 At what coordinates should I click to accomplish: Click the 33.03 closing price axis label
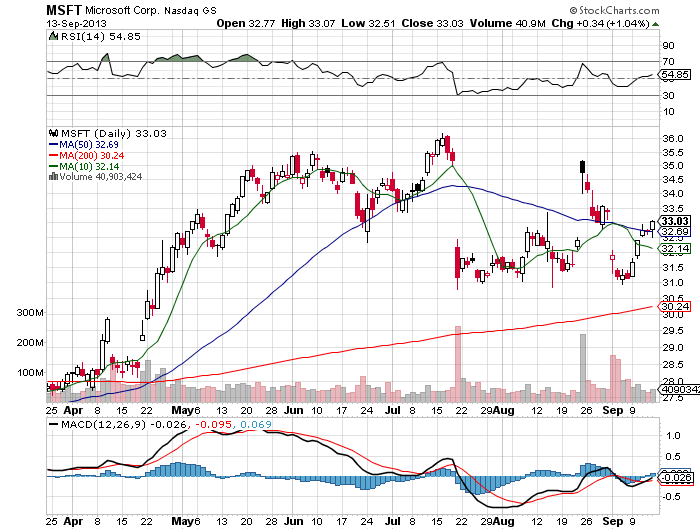coord(674,221)
